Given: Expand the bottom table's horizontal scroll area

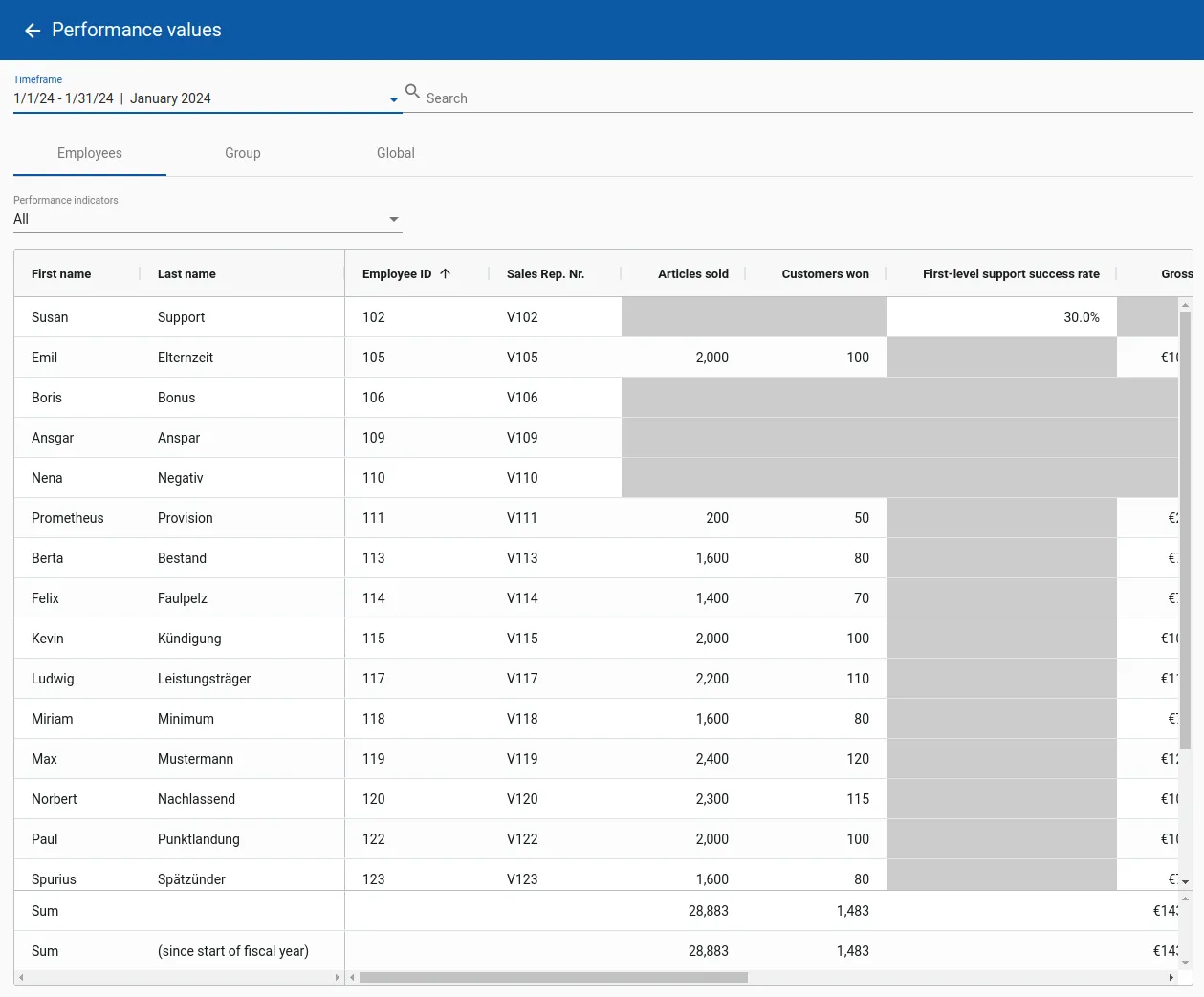Looking at the screenshot, I should pos(337,978).
